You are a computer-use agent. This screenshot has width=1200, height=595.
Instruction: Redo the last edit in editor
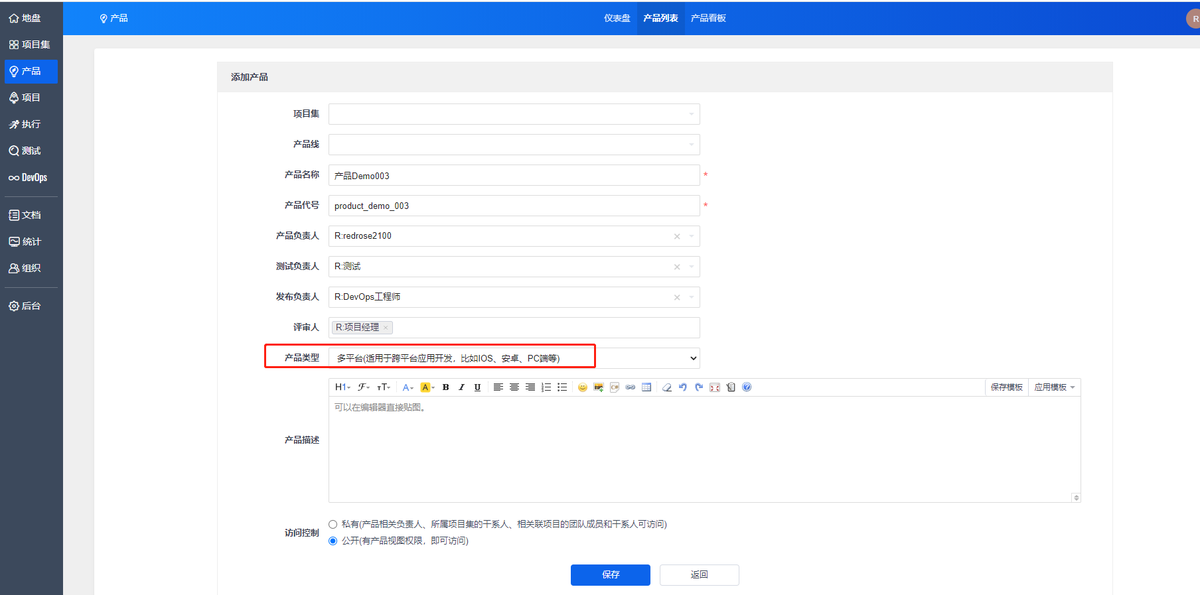699,387
